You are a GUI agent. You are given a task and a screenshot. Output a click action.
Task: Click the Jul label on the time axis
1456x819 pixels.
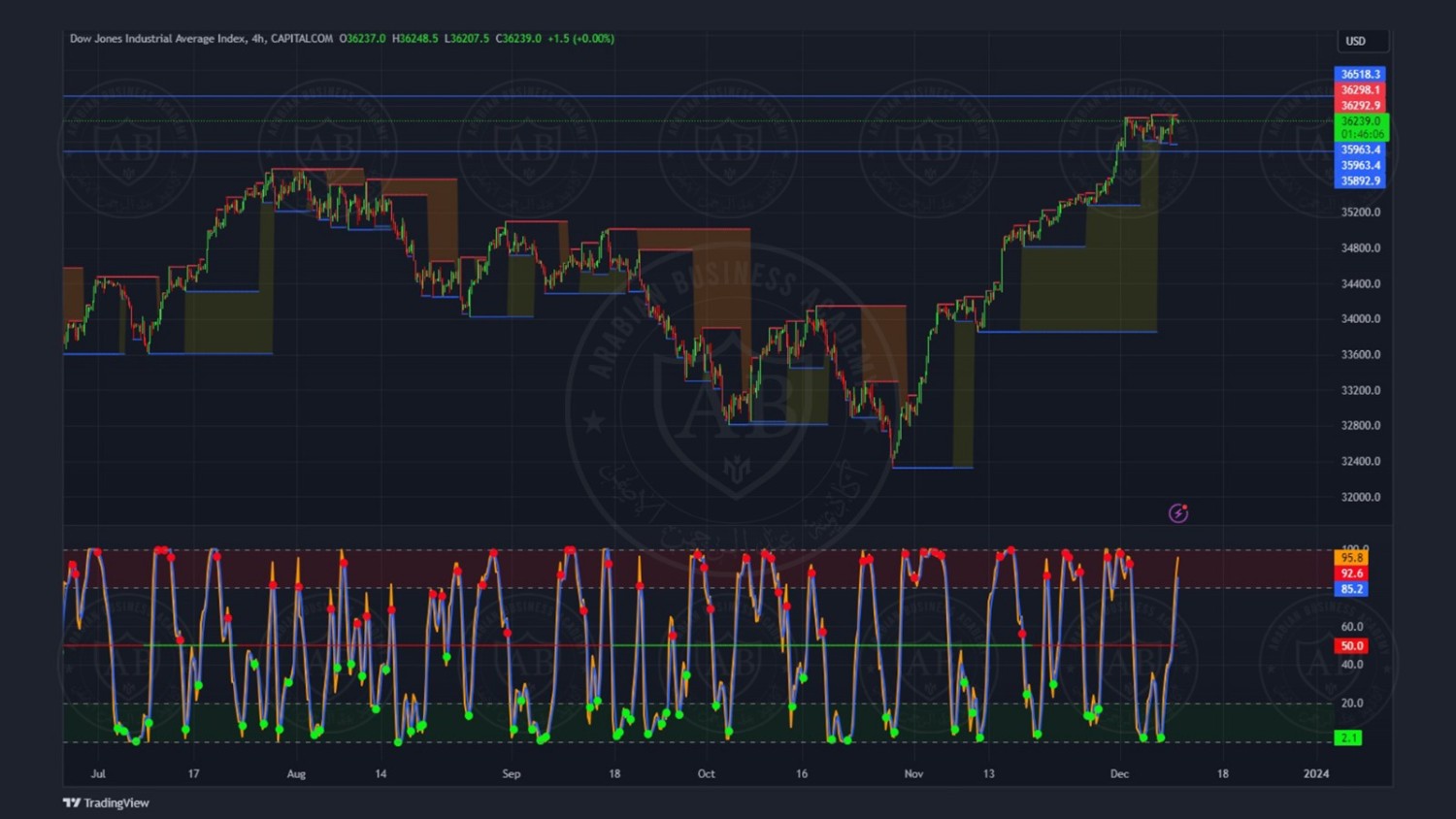[98, 773]
